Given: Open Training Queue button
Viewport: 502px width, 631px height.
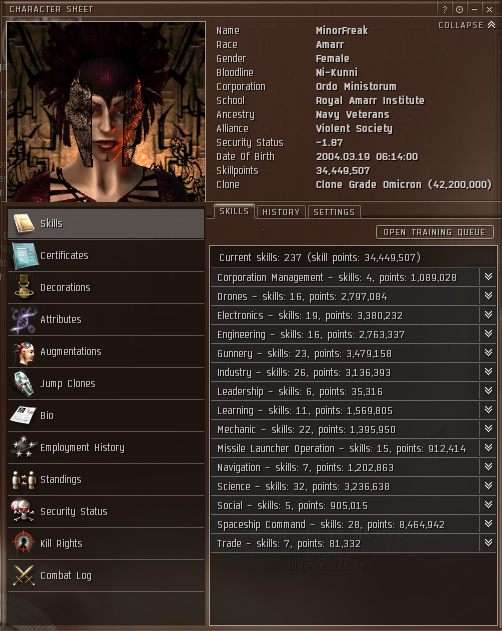Looking at the screenshot, I should pyautogui.click(x=434, y=232).
